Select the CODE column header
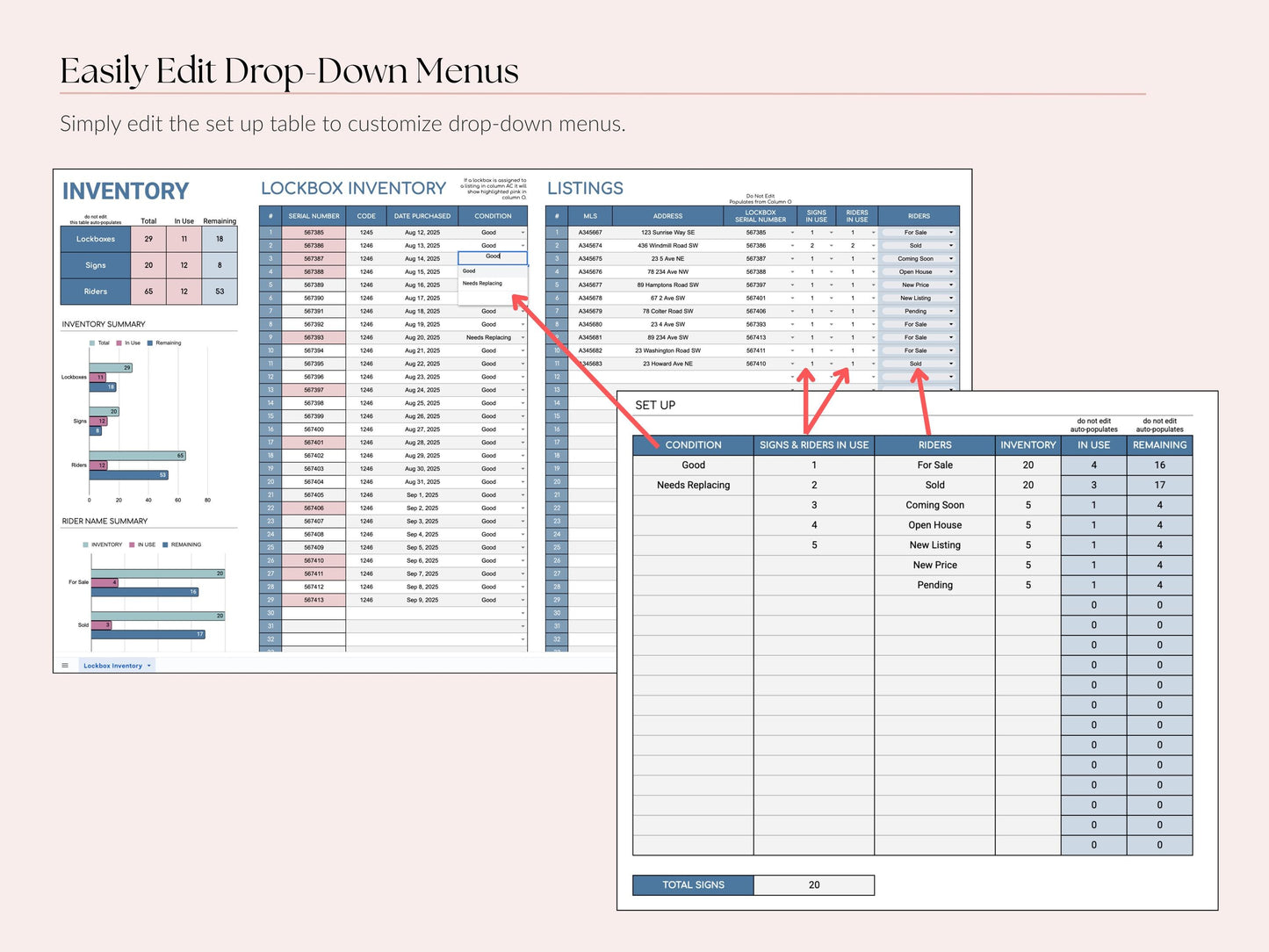The image size is (1269, 952). pyautogui.click(x=366, y=216)
